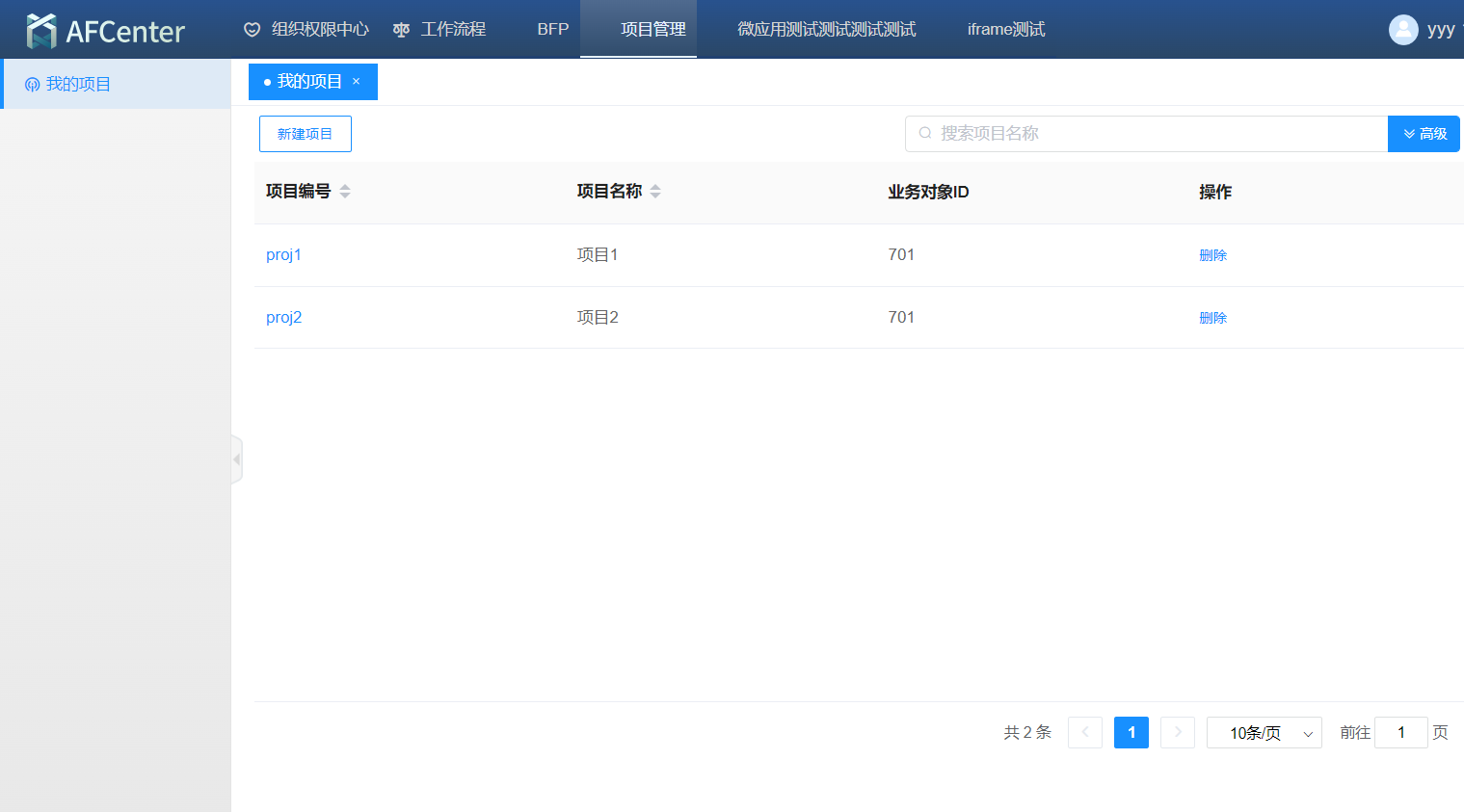
Task: Close the 我的项目 tab
Action: pyautogui.click(x=357, y=82)
